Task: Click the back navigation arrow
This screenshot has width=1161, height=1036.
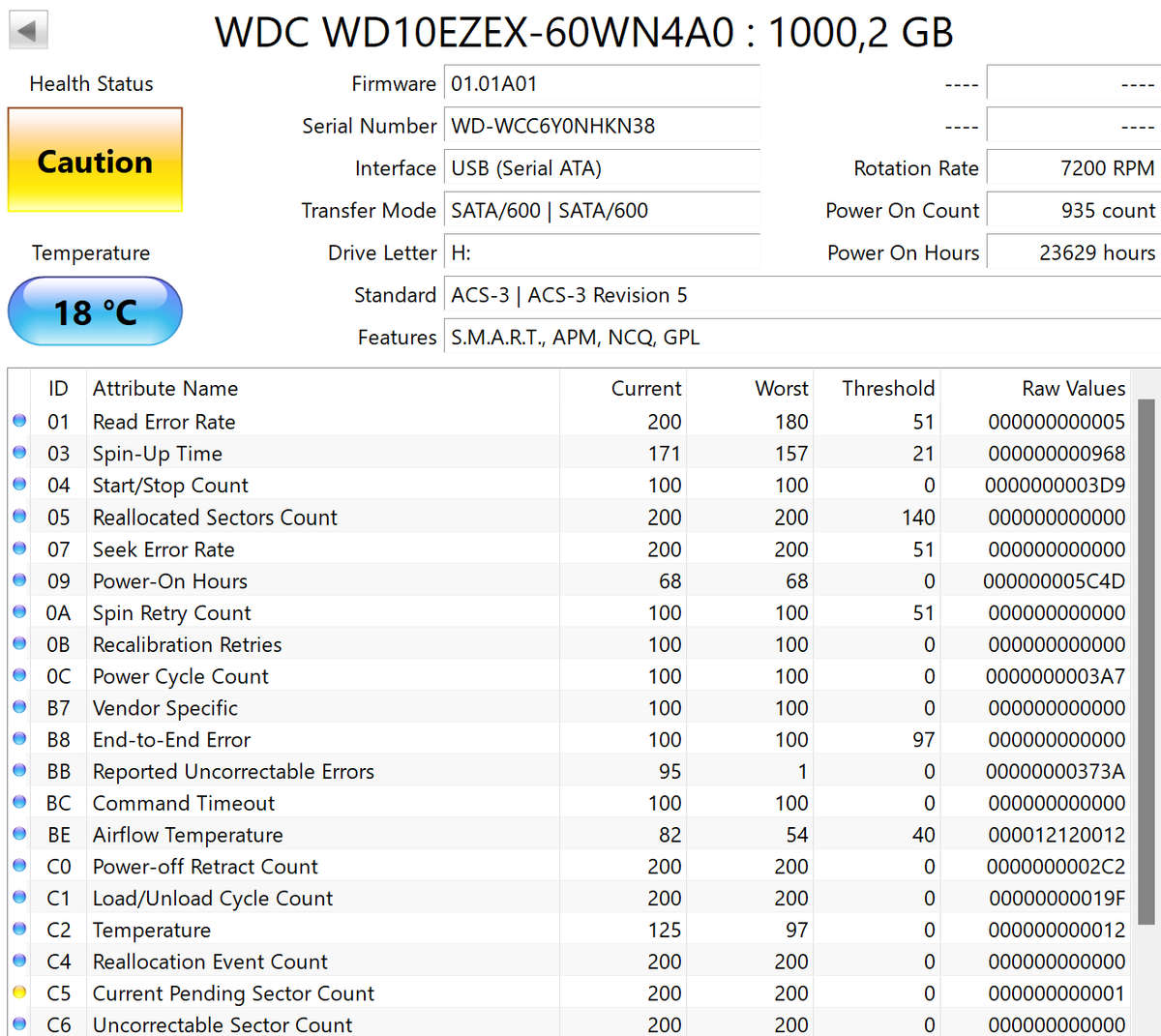Action: tap(28, 29)
